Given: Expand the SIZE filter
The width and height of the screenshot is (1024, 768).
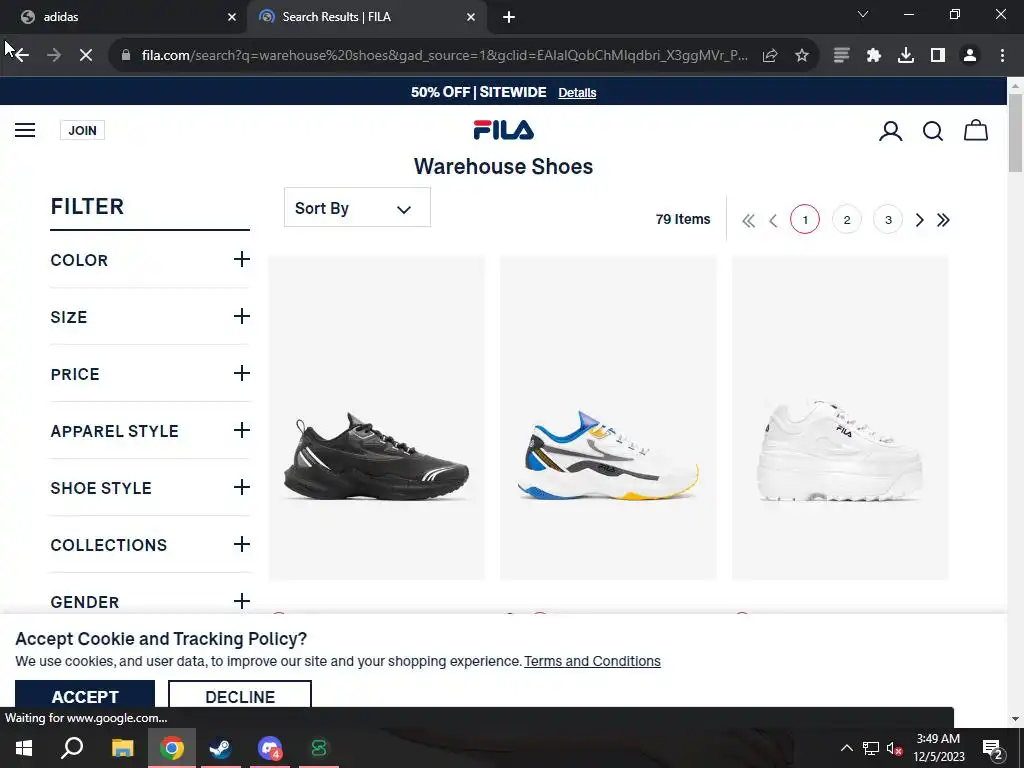Looking at the screenshot, I should tap(150, 317).
